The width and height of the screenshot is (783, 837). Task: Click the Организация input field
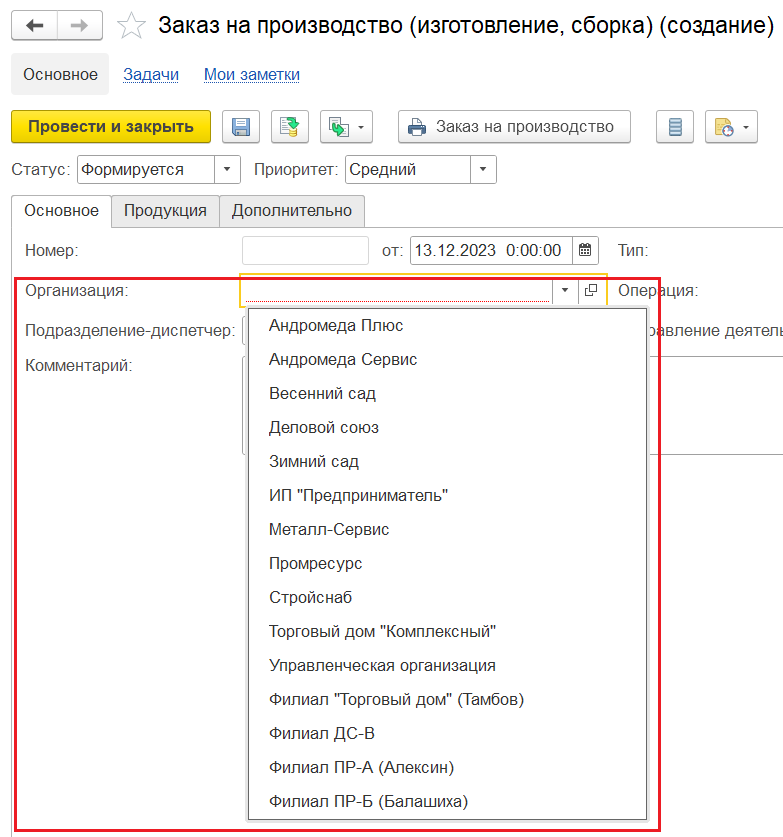point(397,290)
